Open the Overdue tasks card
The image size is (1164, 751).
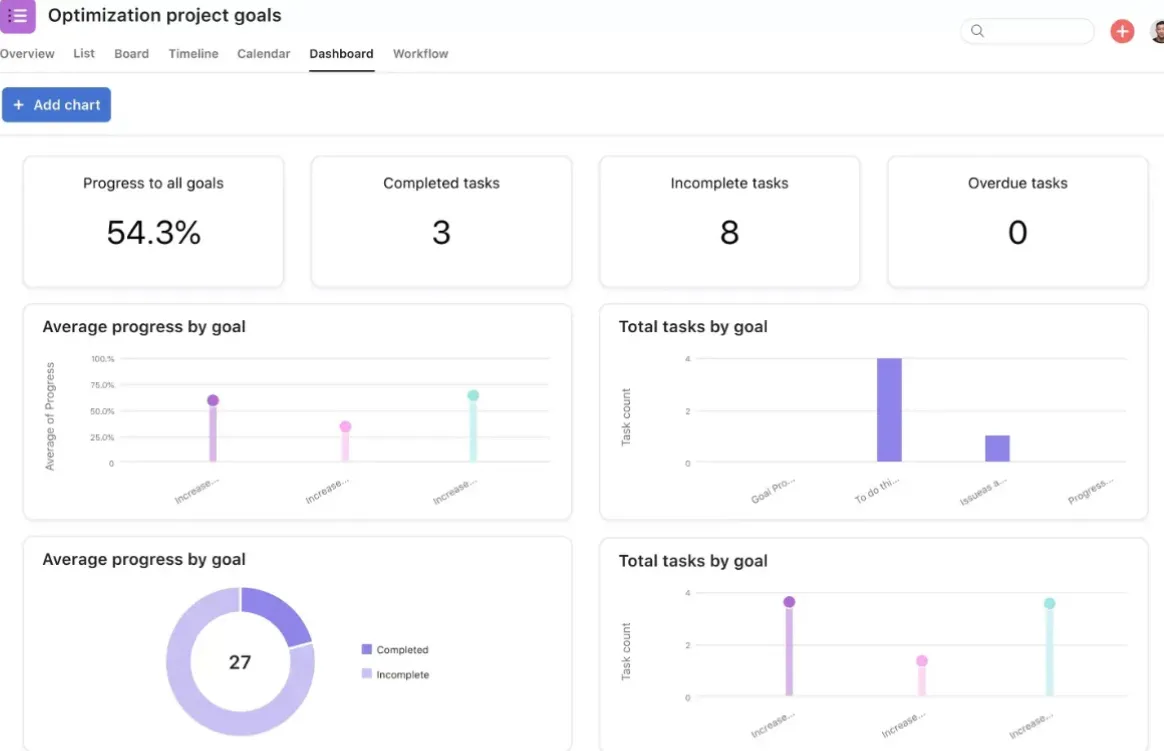[1018, 221]
